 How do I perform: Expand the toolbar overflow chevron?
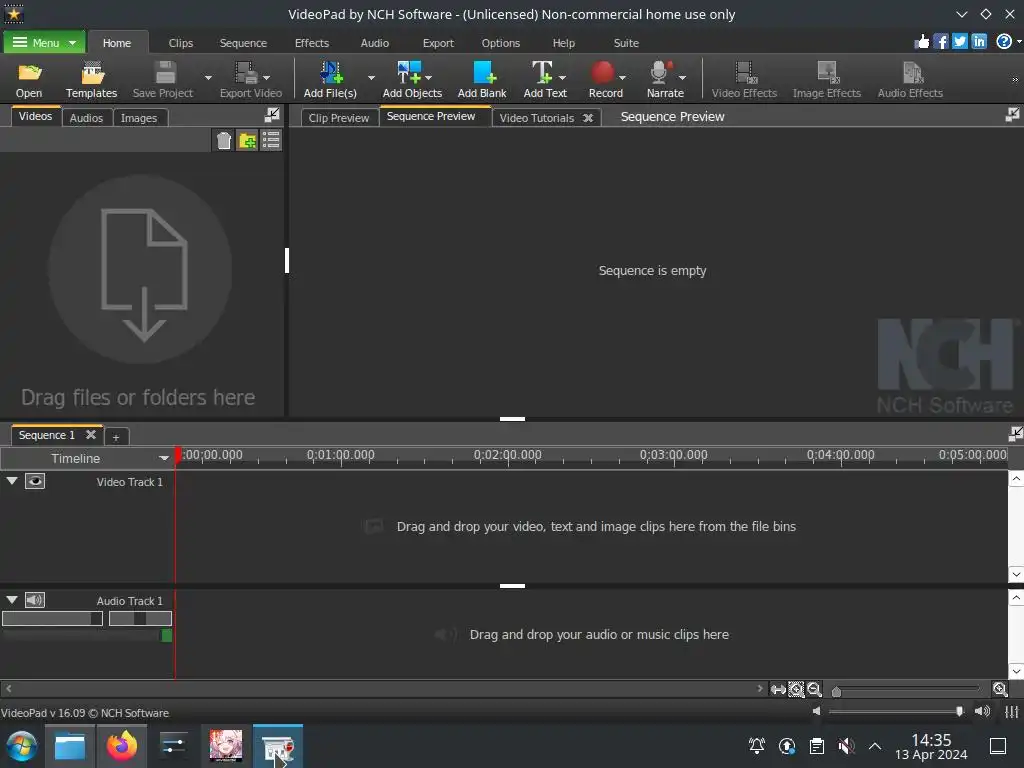(1015, 80)
